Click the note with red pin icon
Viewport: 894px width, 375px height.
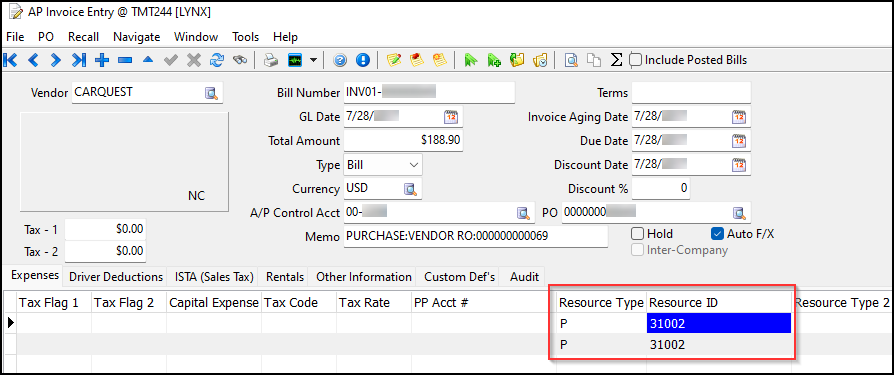(x=417, y=60)
